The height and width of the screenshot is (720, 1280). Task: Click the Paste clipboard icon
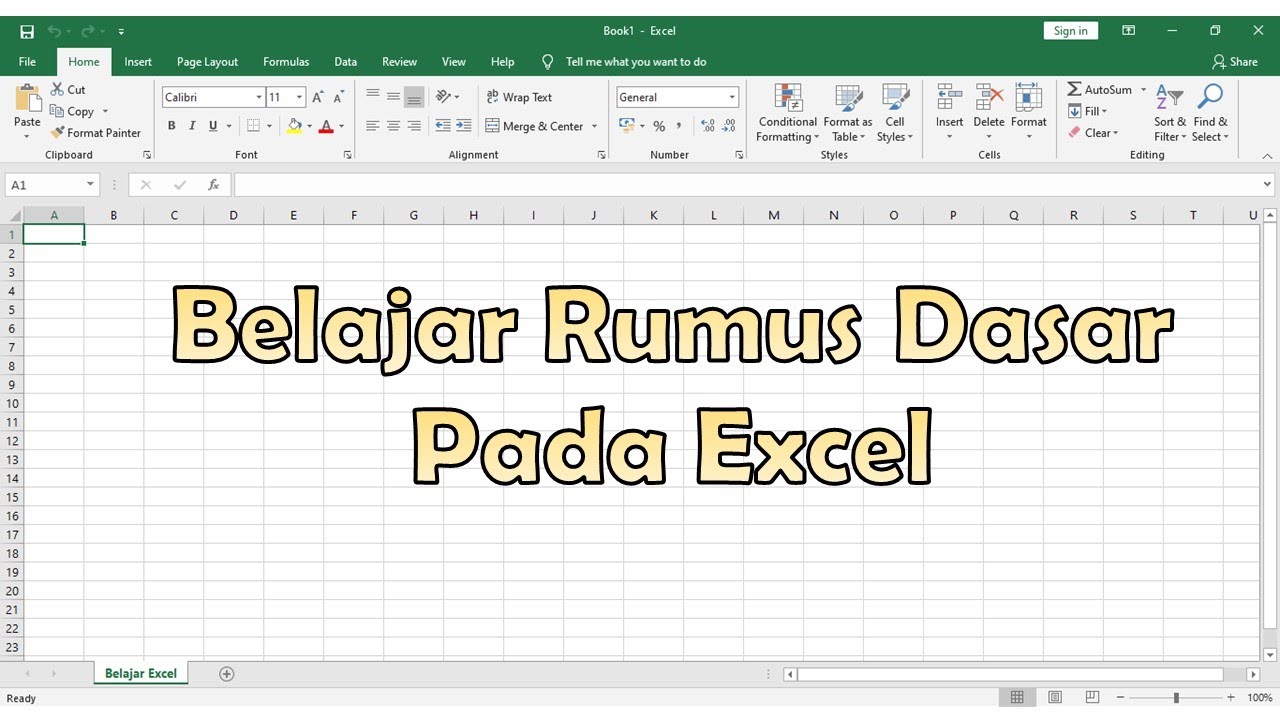pyautogui.click(x=27, y=100)
